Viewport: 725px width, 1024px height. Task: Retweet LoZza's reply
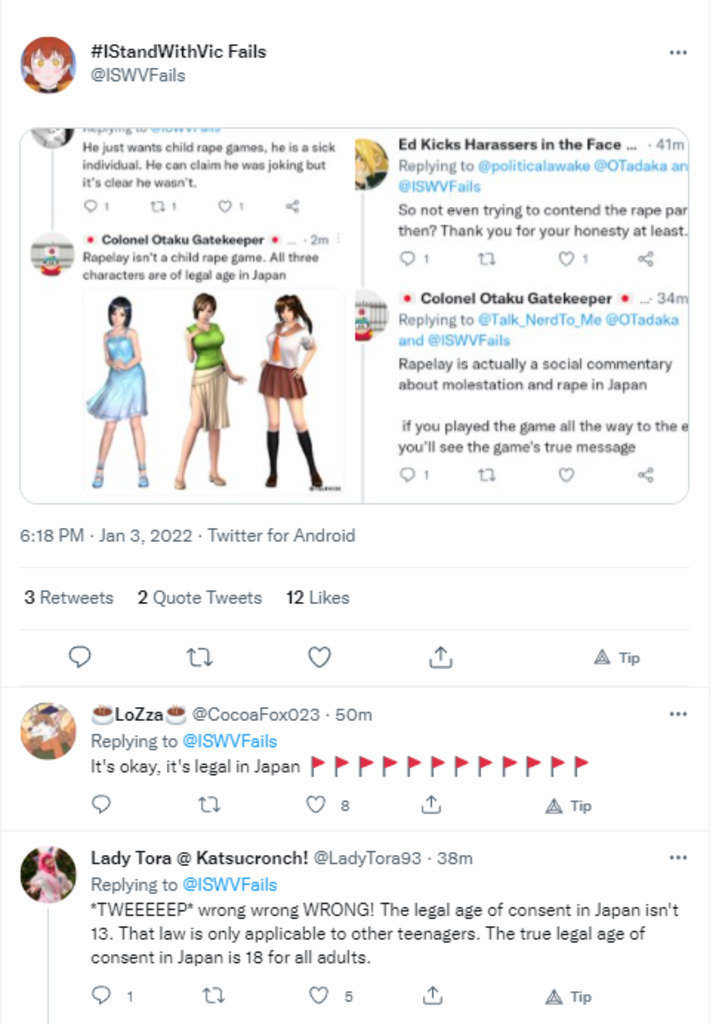pos(211,805)
